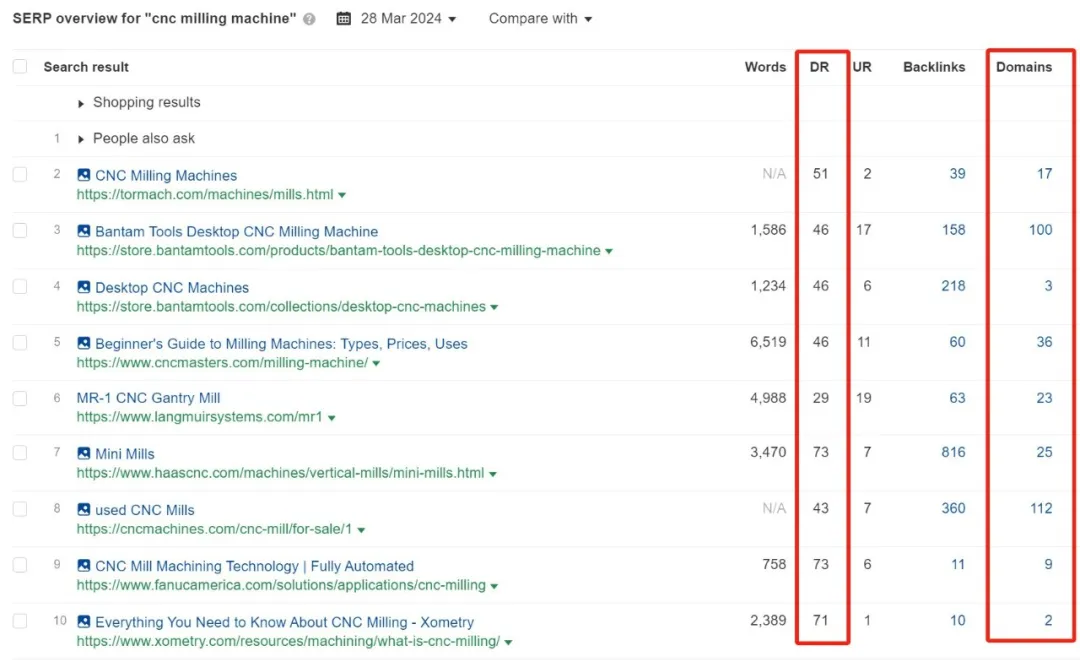Check the box for tormach.com result row

20,174
